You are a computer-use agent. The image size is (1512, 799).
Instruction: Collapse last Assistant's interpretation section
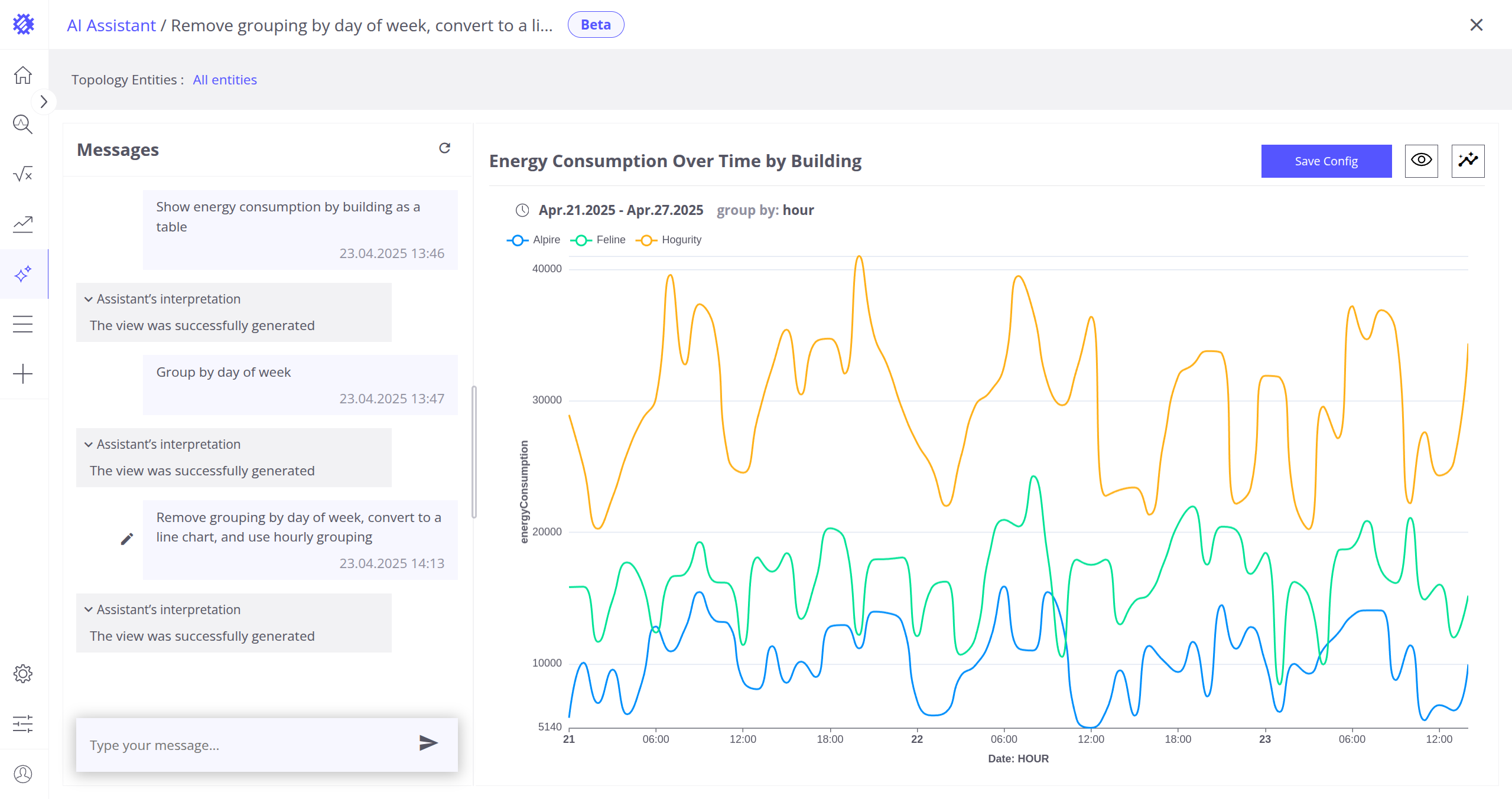pyautogui.click(x=89, y=610)
